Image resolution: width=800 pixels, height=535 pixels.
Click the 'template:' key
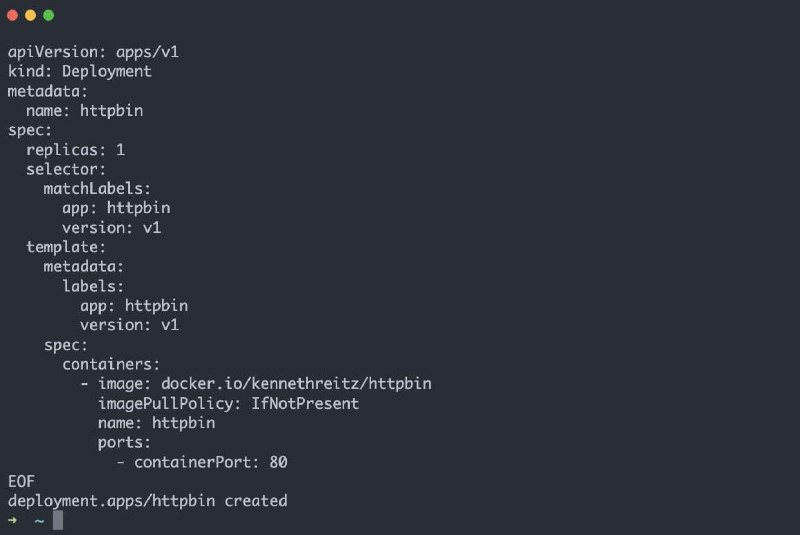(x=66, y=247)
